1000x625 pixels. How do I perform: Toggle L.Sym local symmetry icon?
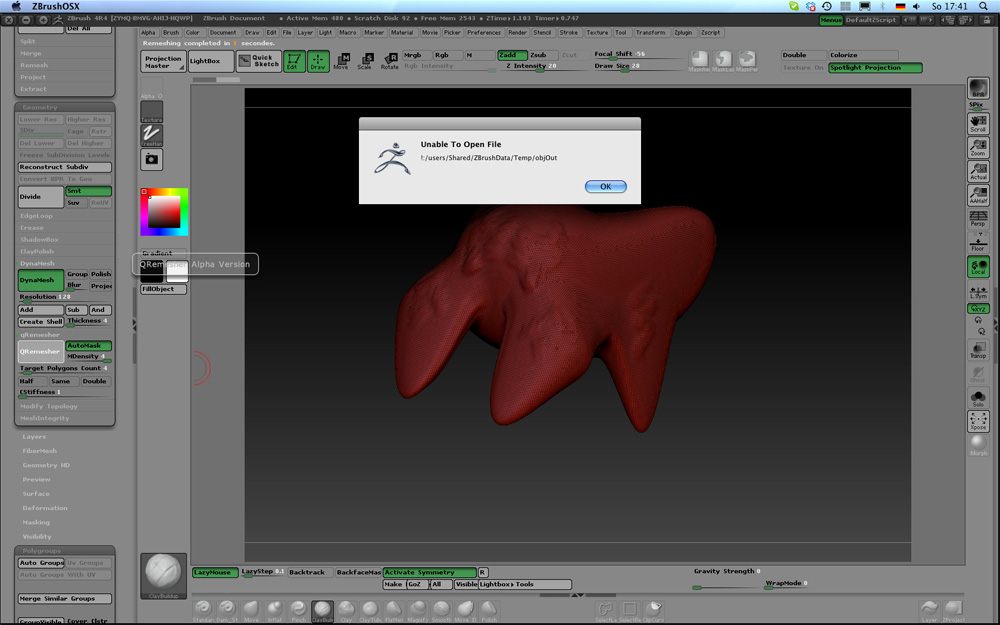(978, 293)
